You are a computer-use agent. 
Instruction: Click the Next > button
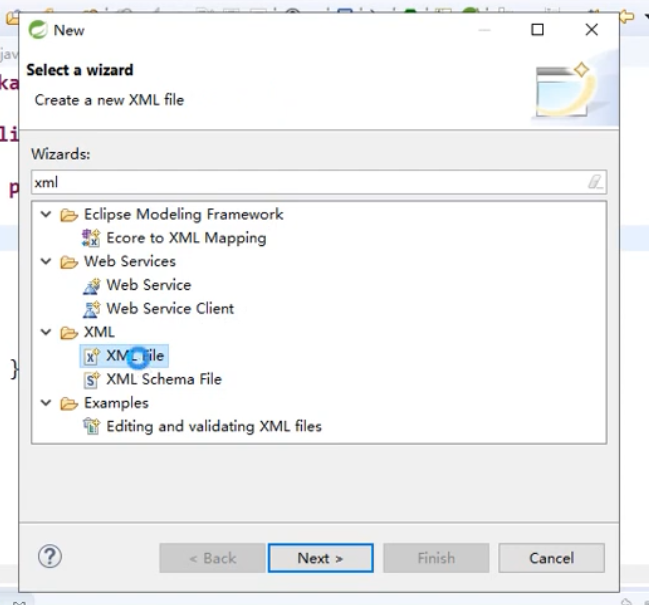pos(320,558)
